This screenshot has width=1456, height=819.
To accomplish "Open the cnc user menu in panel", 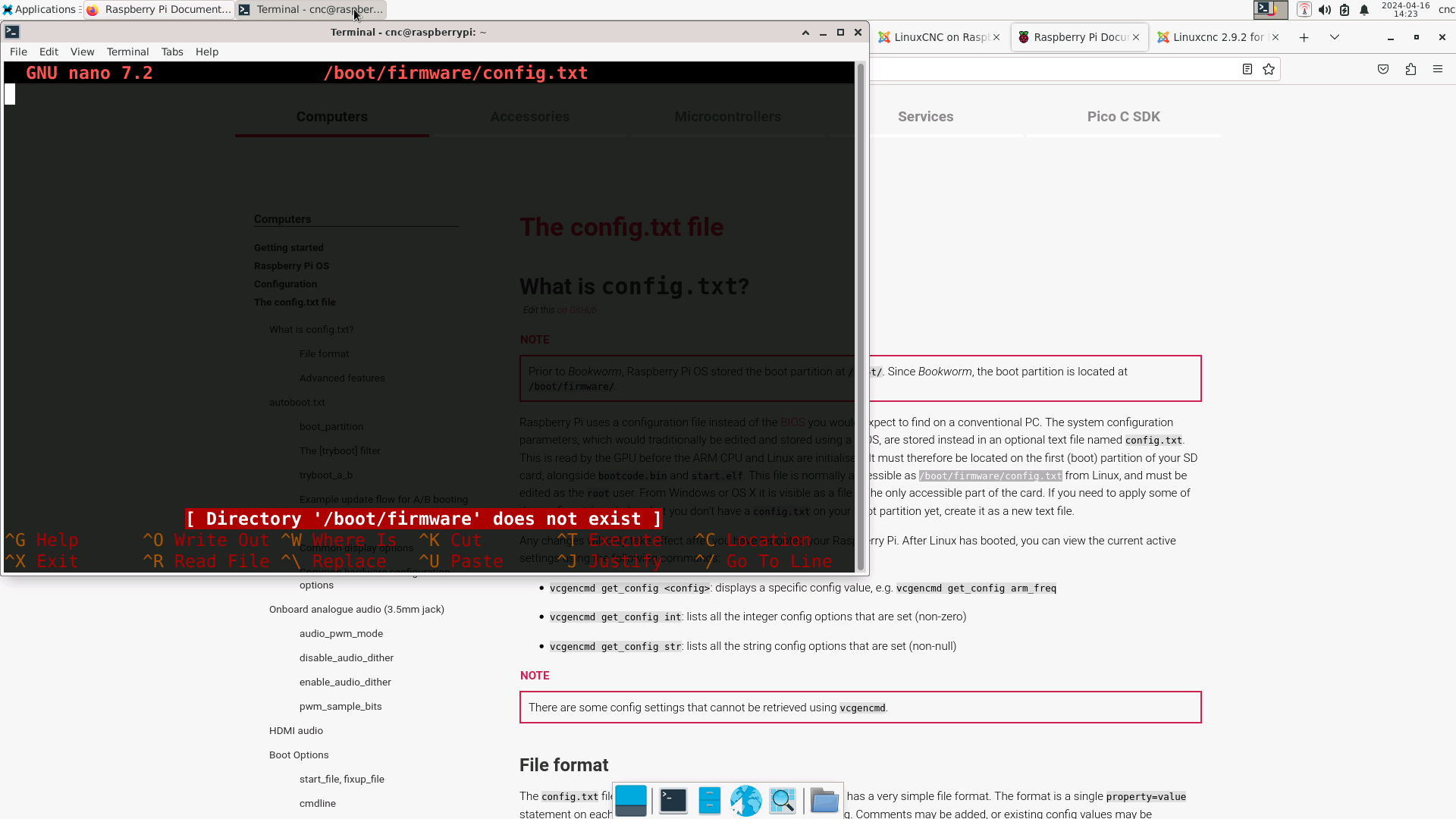I will (x=1446, y=10).
